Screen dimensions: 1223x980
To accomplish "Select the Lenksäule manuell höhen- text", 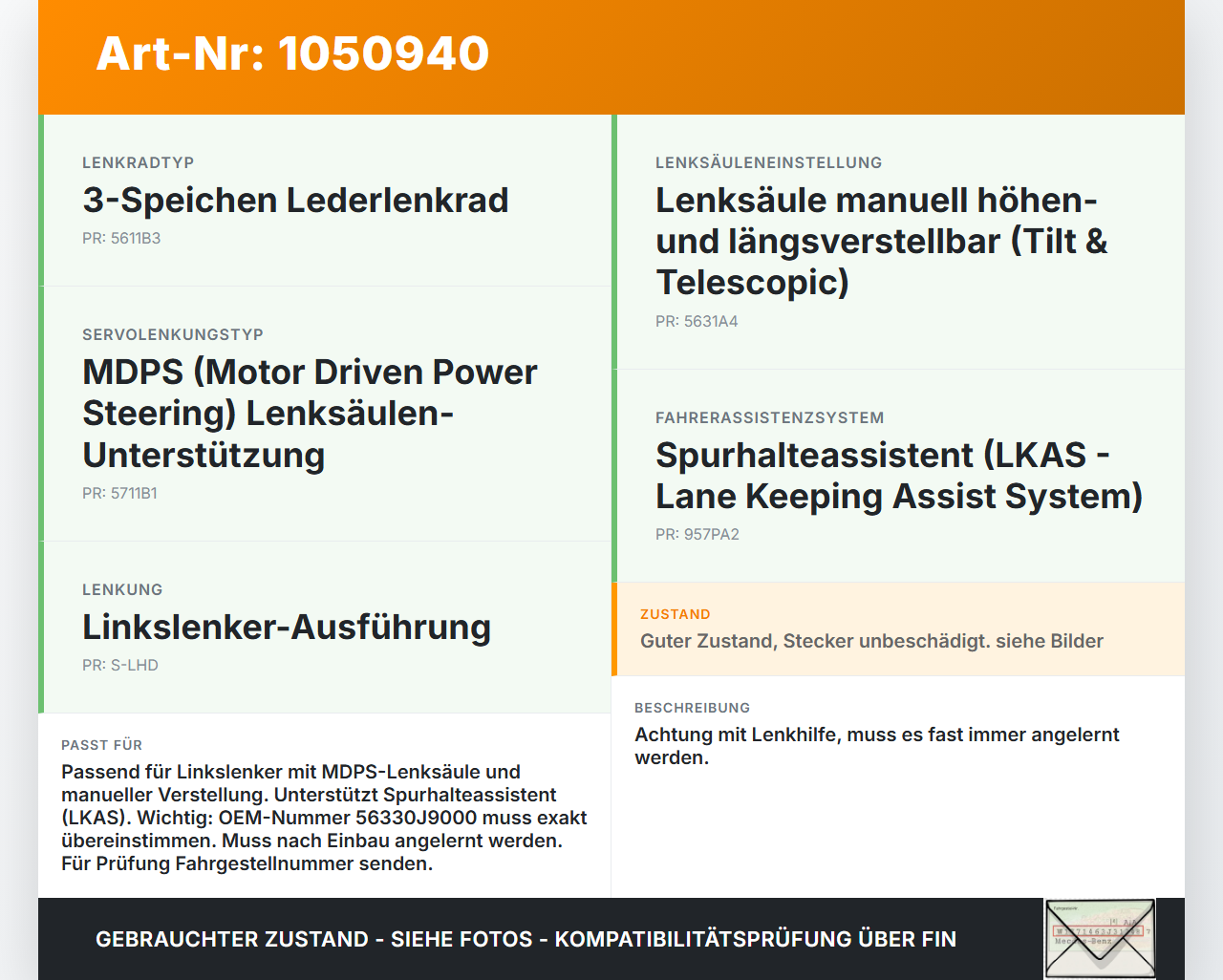I will pos(882,241).
